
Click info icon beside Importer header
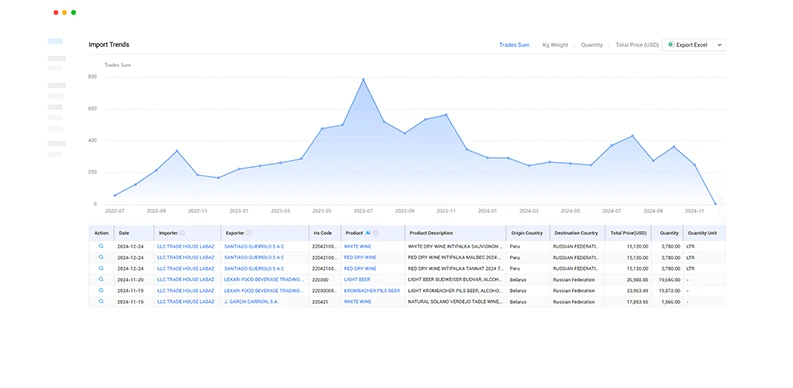(182, 233)
